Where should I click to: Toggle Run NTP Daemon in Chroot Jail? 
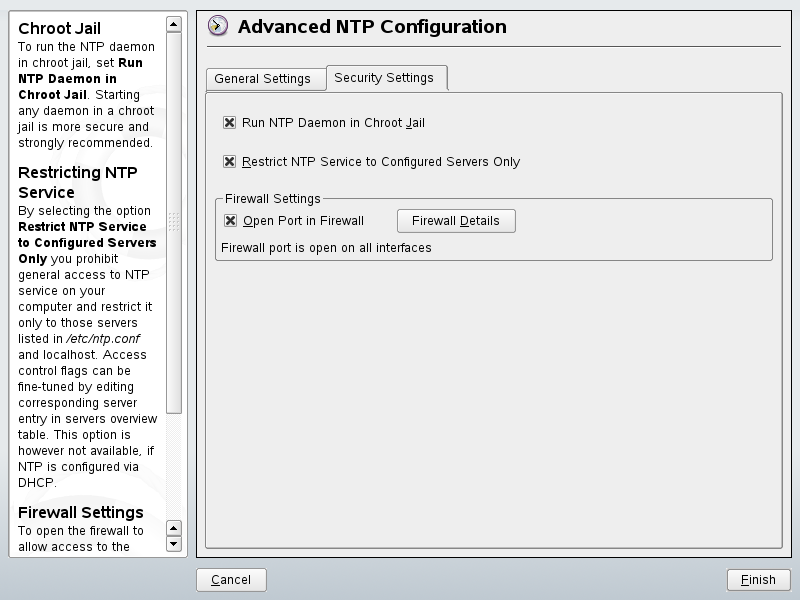click(230, 123)
